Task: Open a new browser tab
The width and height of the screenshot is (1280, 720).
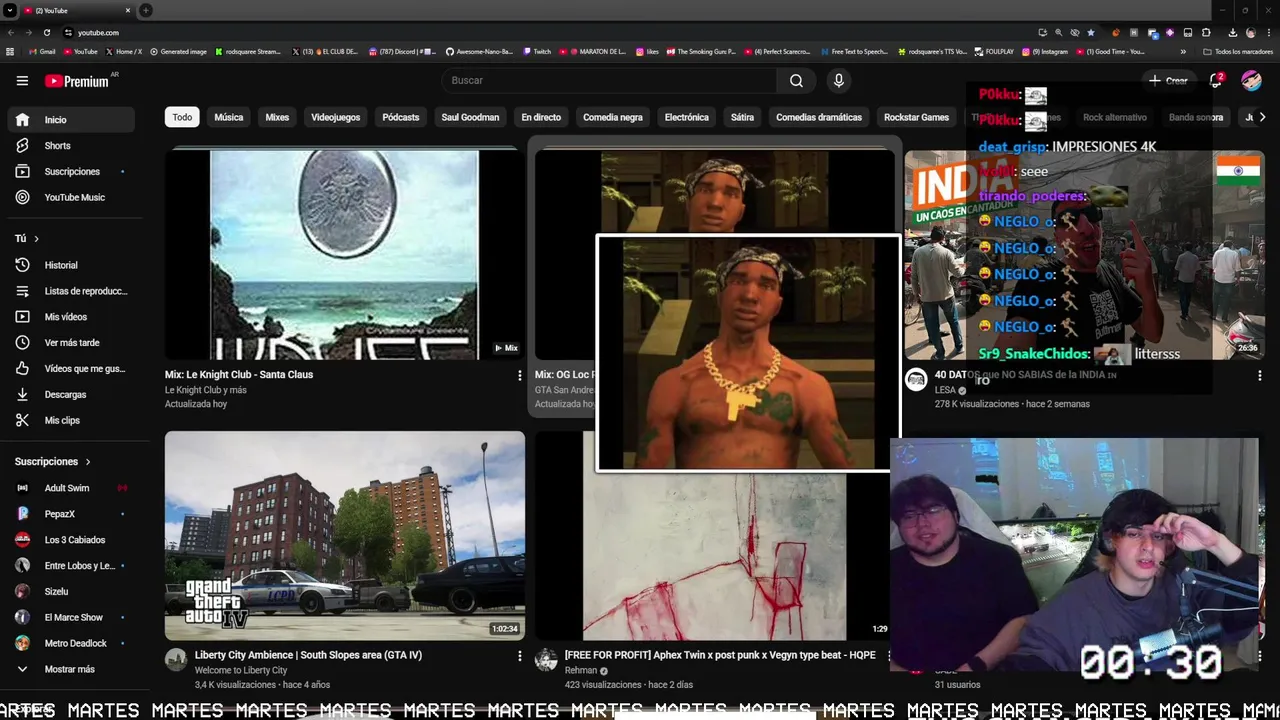Action: pos(146,10)
